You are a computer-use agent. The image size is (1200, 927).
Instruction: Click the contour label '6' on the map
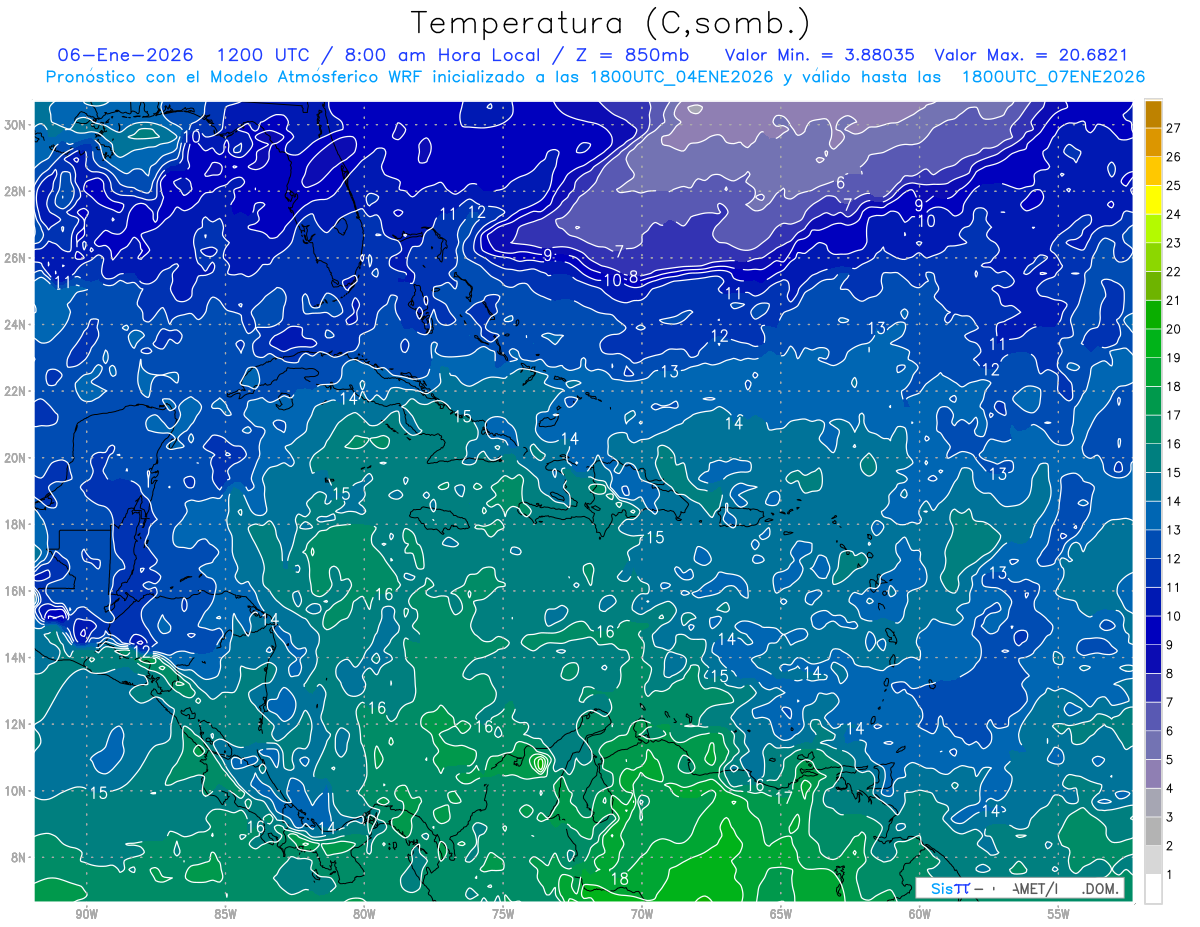tap(840, 183)
